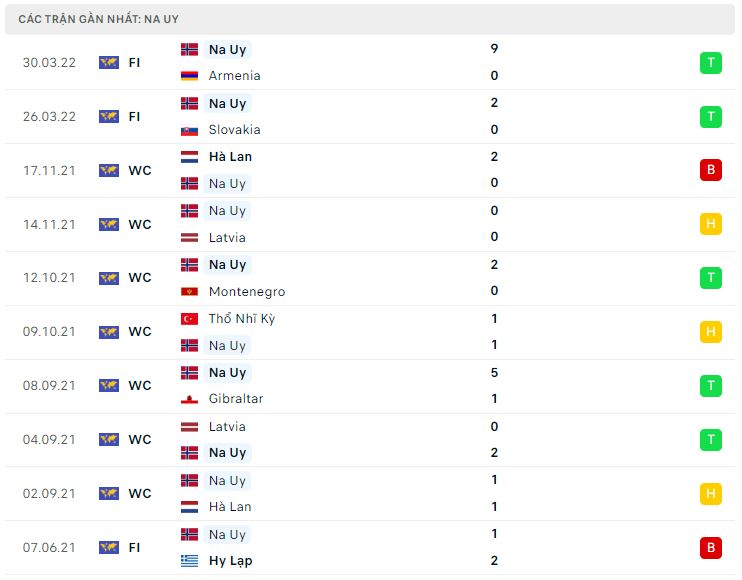Click the Slovakia flag icon
The image size is (742, 580).
click(189, 130)
